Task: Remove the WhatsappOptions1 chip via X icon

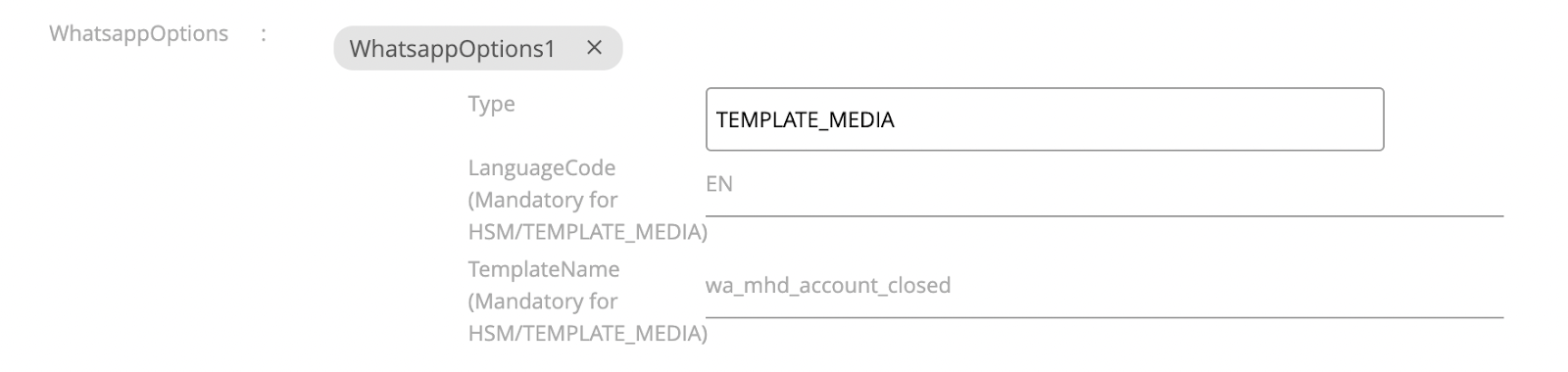Action: pos(594,47)
